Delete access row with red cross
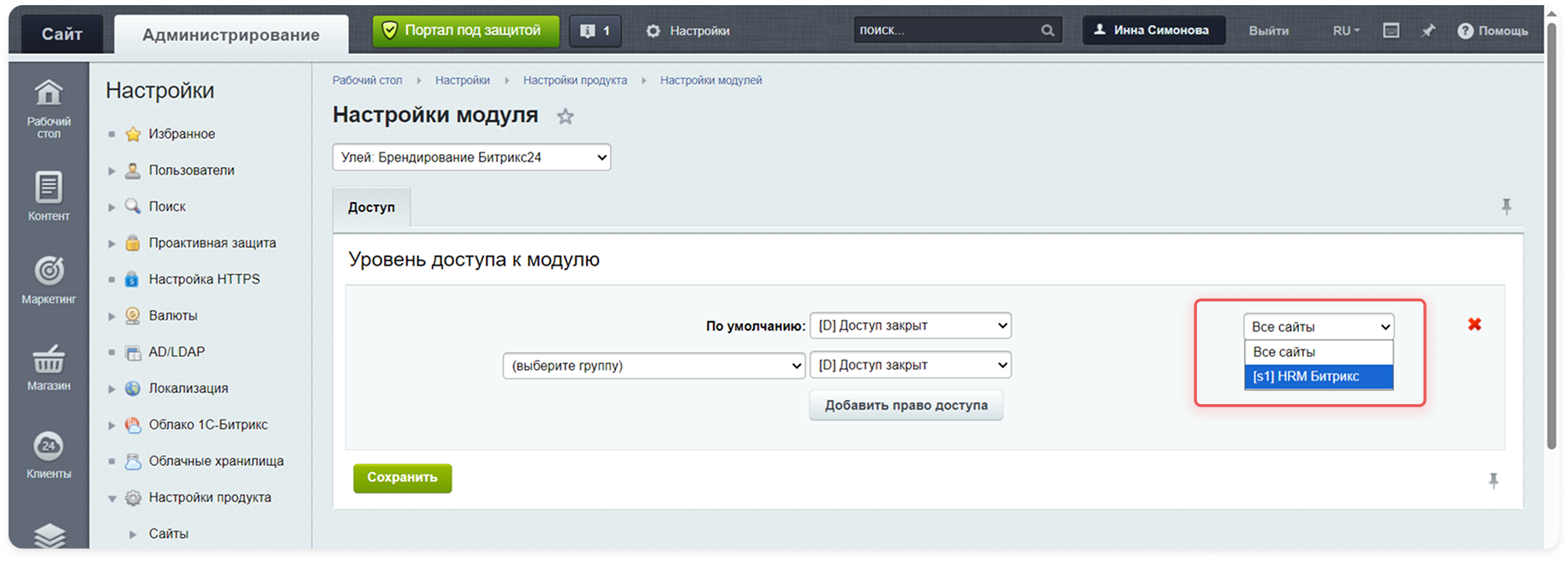This screenshot has height=561, width=1568. pyautogui.click(x=1474, y=325)
